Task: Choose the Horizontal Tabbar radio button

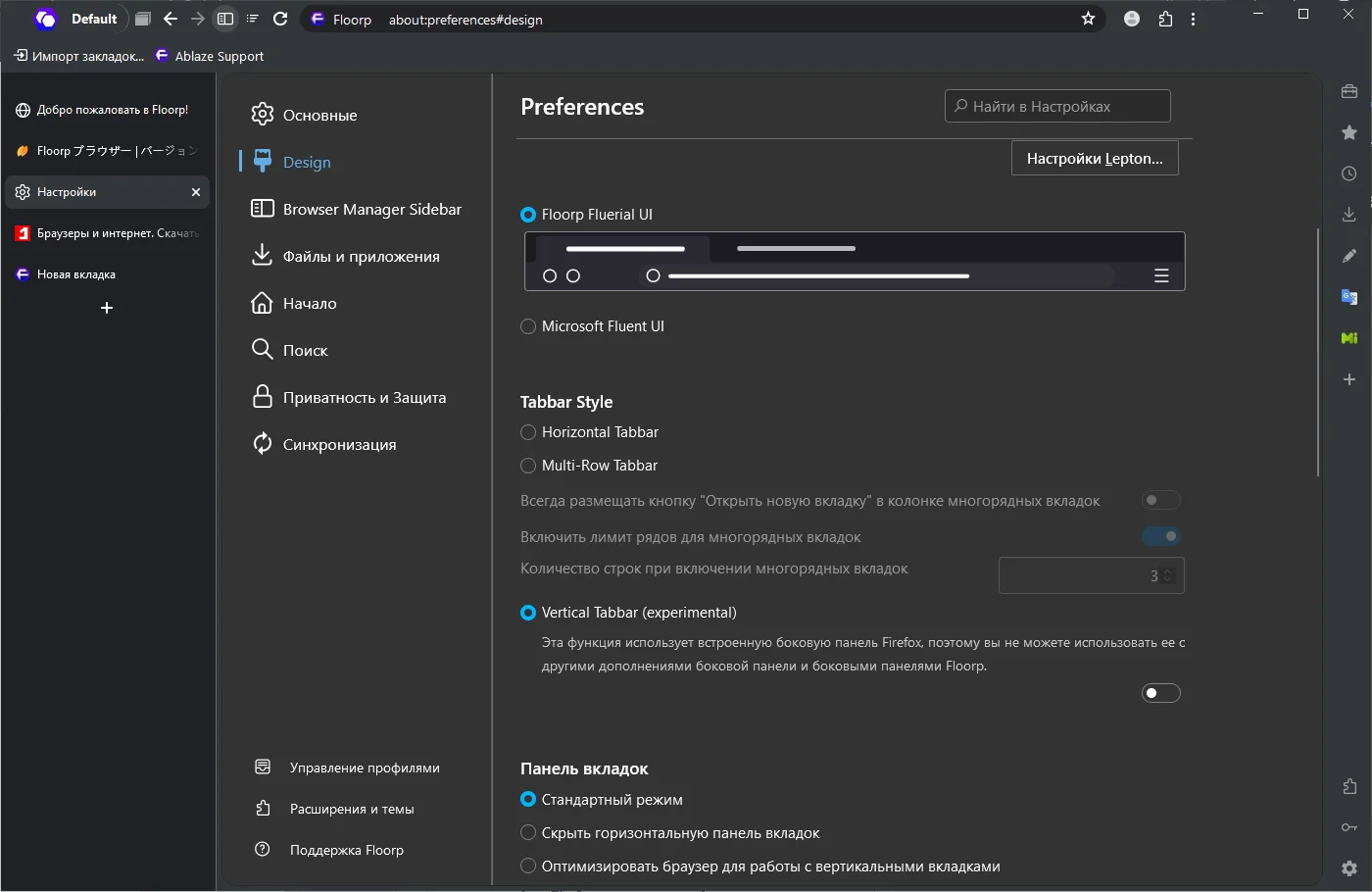Action: tap(528, 432)
